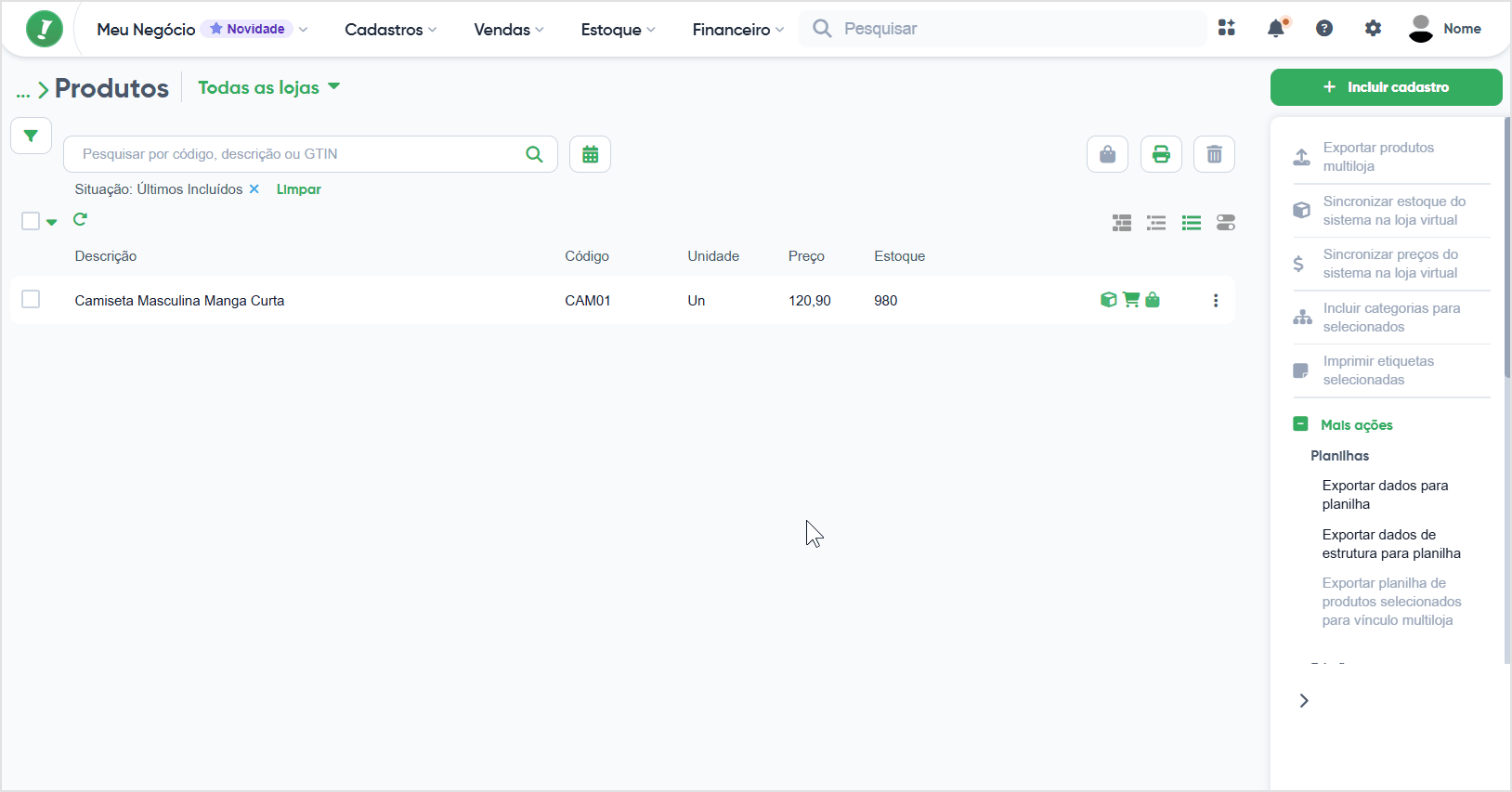Click the Código column header

point(587,256)
